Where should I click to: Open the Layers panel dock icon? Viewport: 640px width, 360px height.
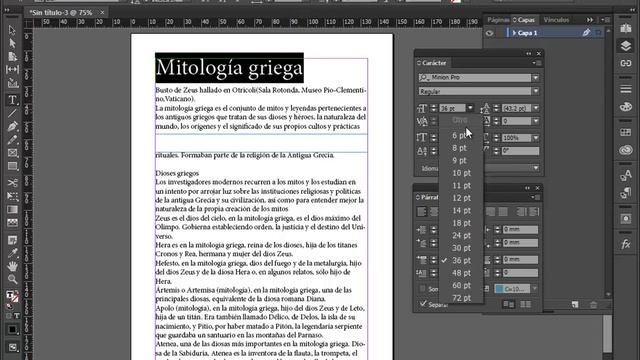pyautogui.click(x=626, y=46)
